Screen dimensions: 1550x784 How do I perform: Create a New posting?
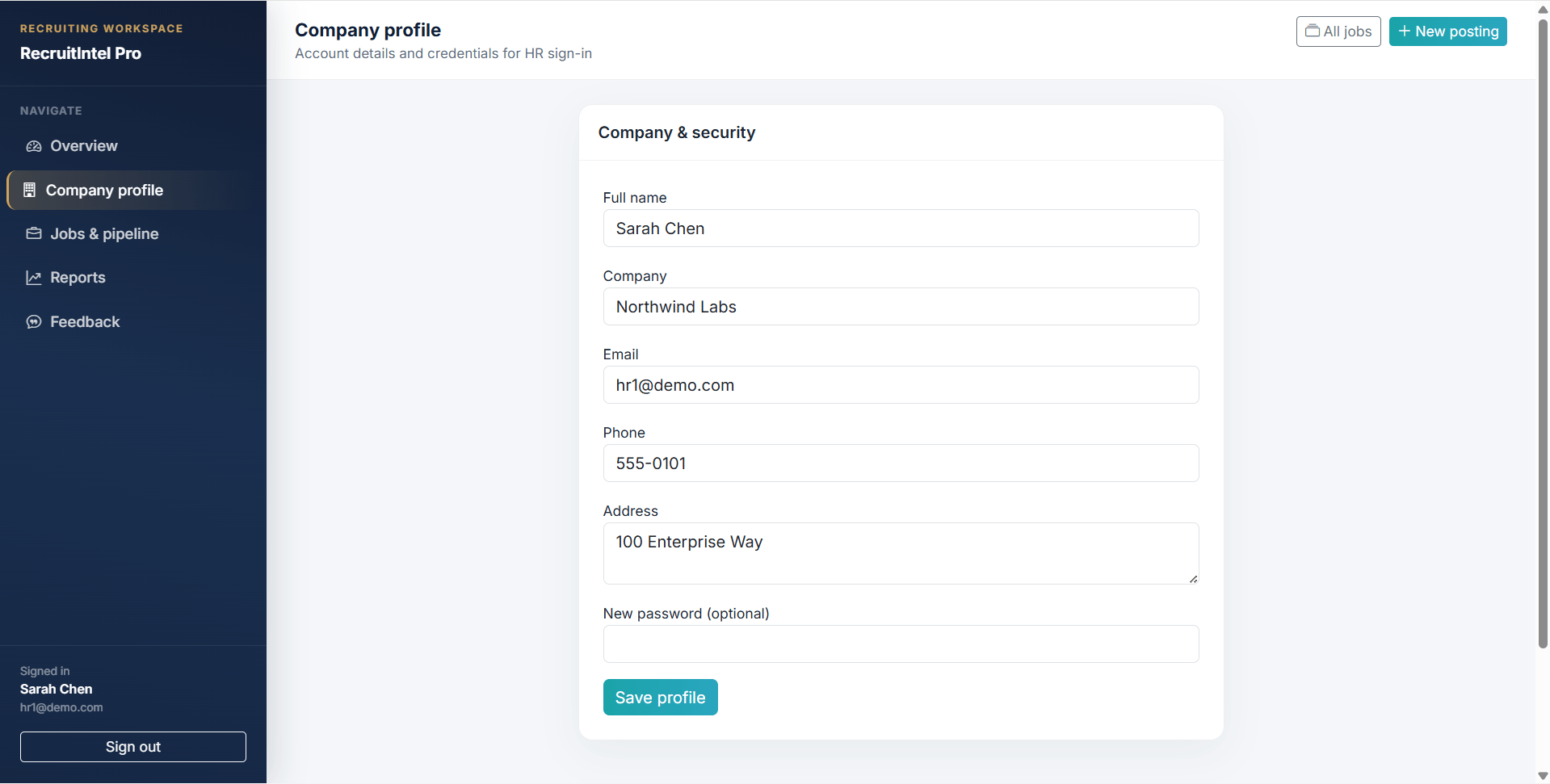[1447, 31]
